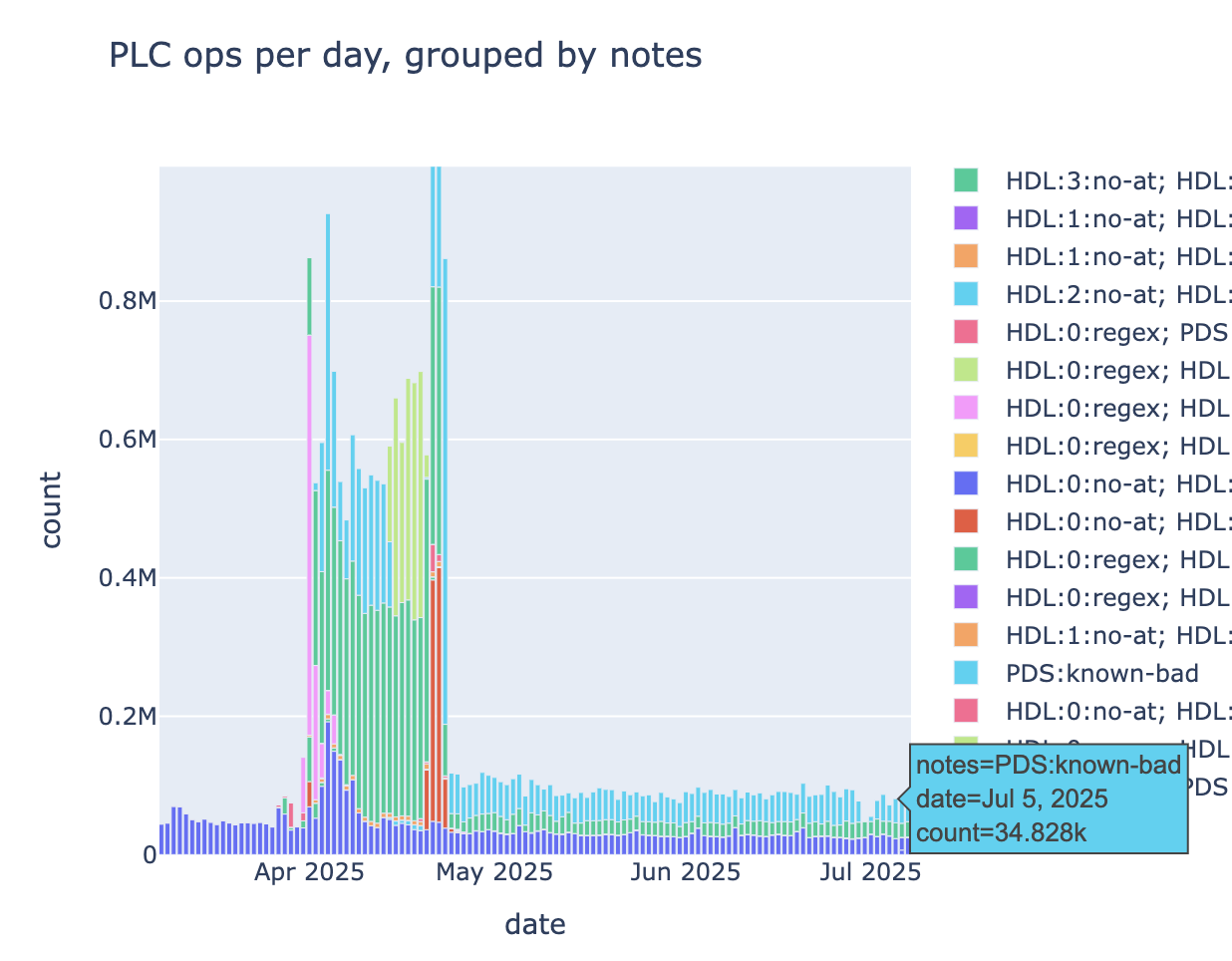Select the "May 2025" x-axis tick label

pos(495,873)
